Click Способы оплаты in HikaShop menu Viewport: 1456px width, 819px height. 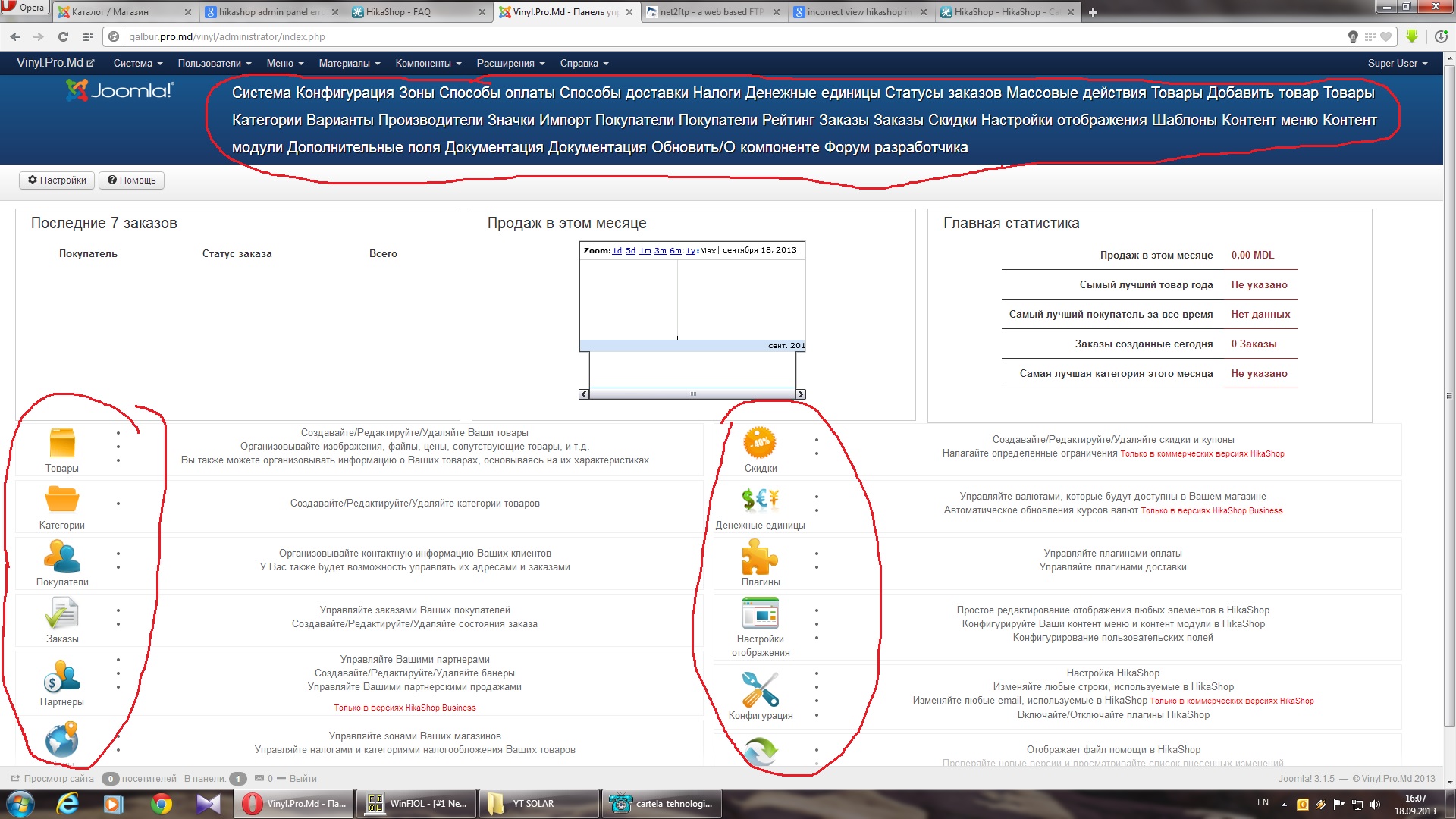497,93
